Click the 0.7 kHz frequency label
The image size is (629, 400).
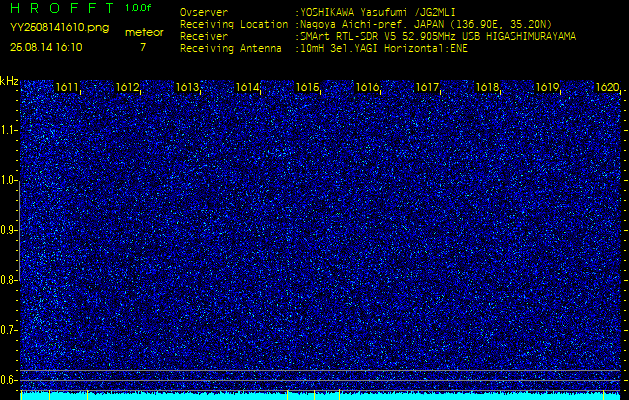[x=9, y=330]
